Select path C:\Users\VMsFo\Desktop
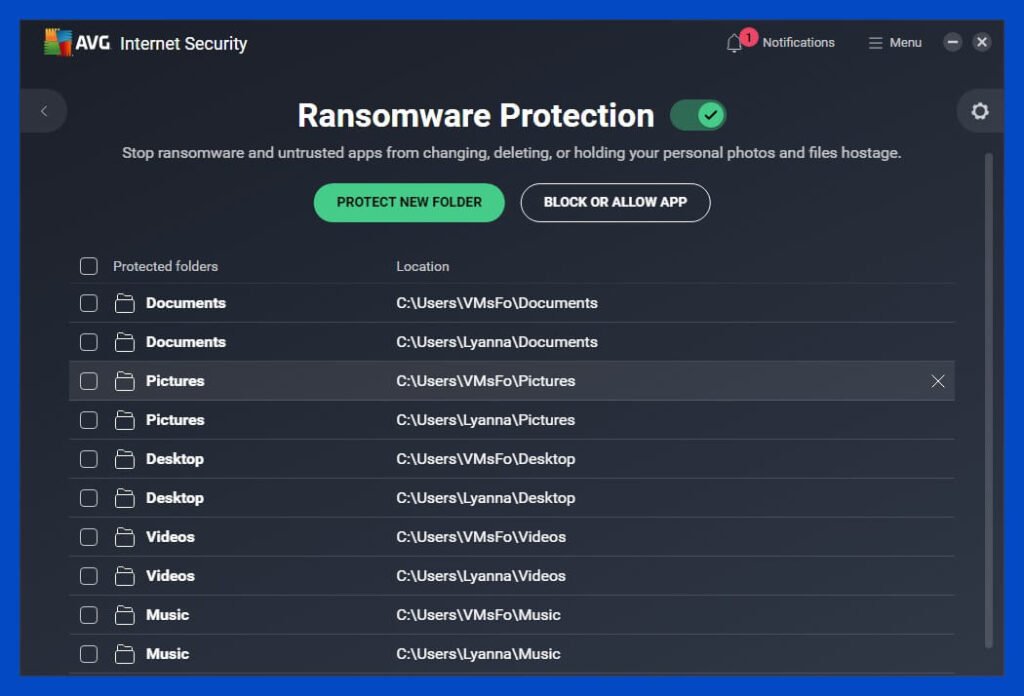The width and height of the screenshot is (1024, 696). coord(486,459)
